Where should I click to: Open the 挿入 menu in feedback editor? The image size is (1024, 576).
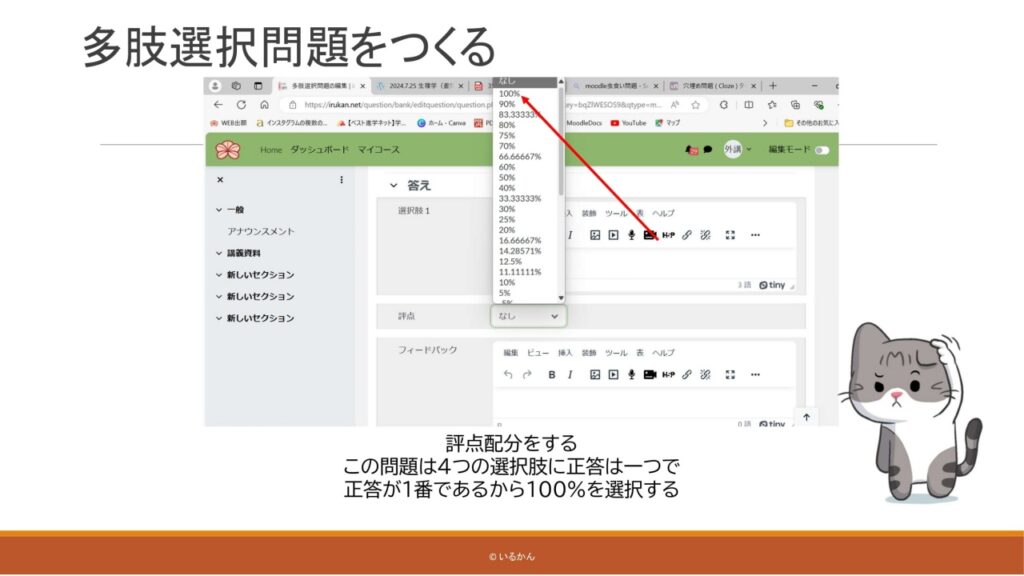565,353
